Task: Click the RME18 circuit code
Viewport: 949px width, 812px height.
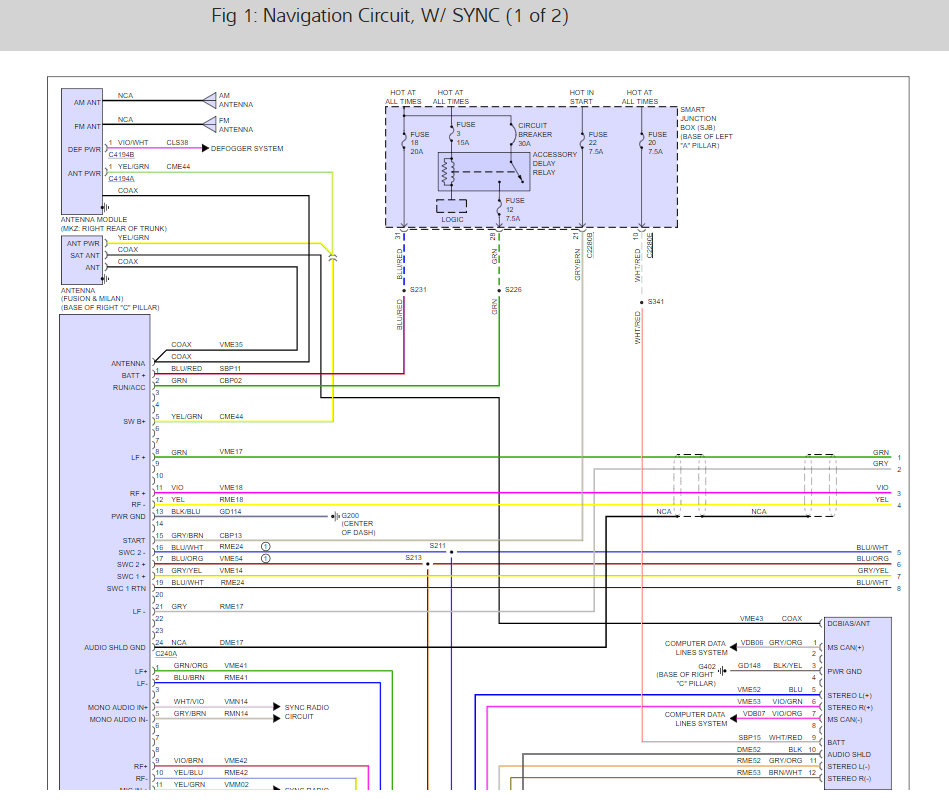Action: (x=231, y=500)
